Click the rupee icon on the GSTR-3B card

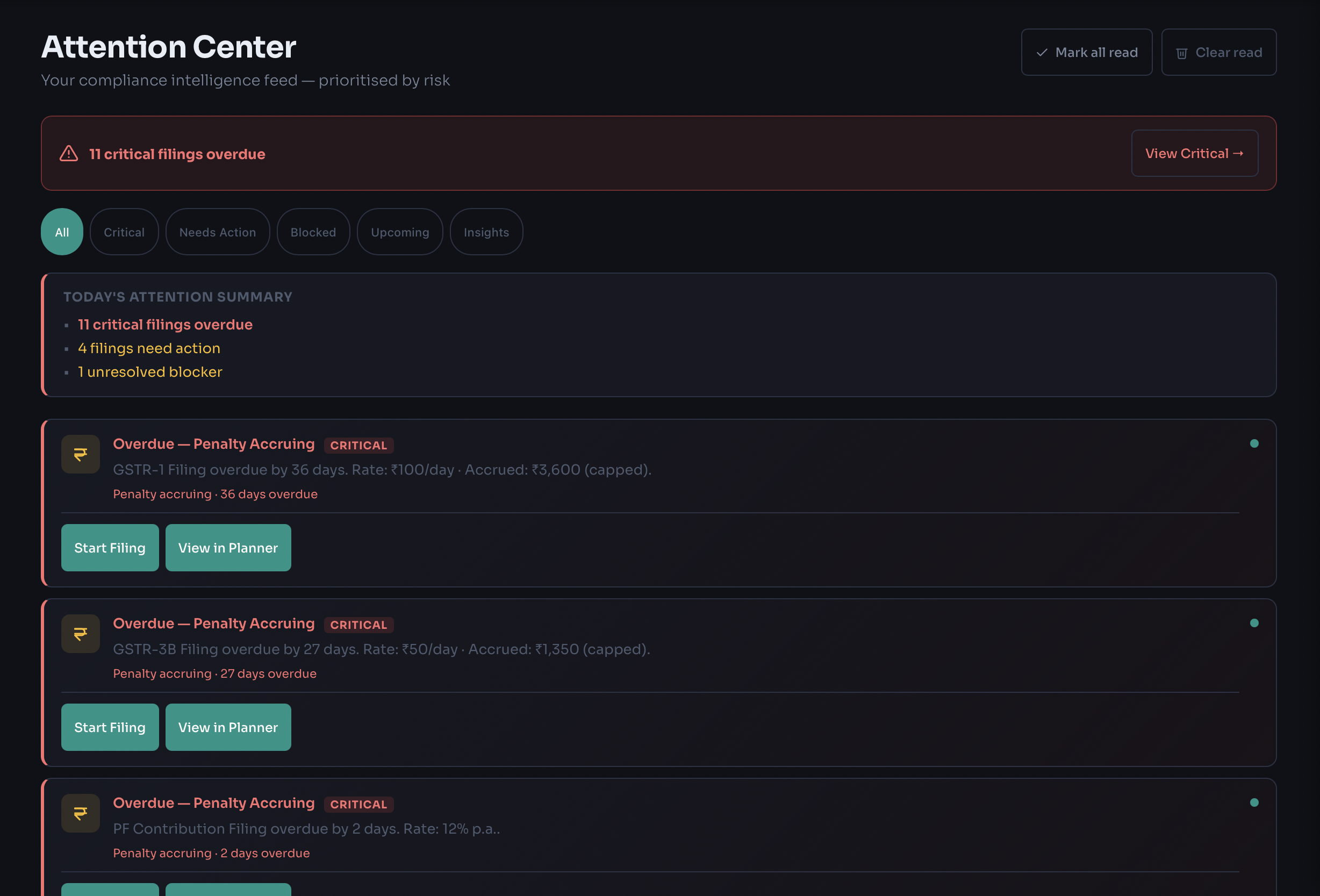pyautogui.click(x=81, y=634)
